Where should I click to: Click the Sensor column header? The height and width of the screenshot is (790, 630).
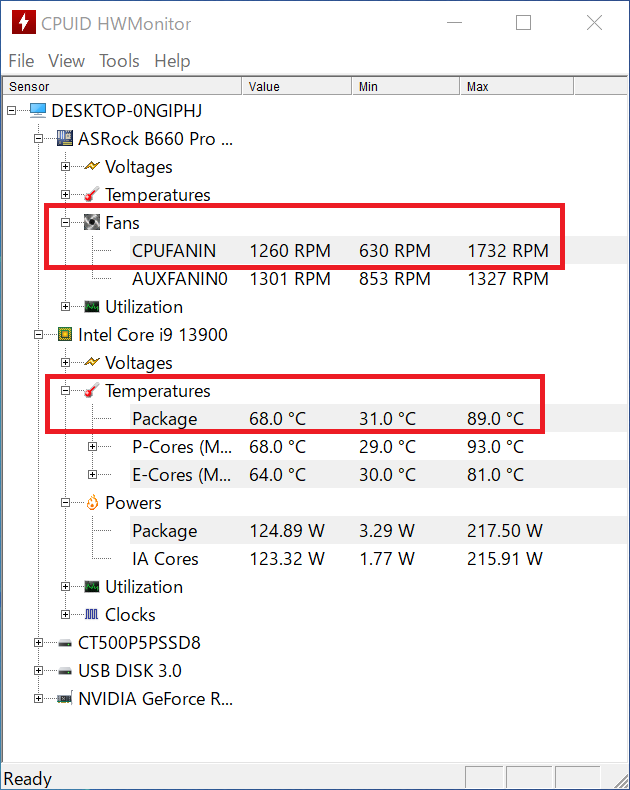122,86
